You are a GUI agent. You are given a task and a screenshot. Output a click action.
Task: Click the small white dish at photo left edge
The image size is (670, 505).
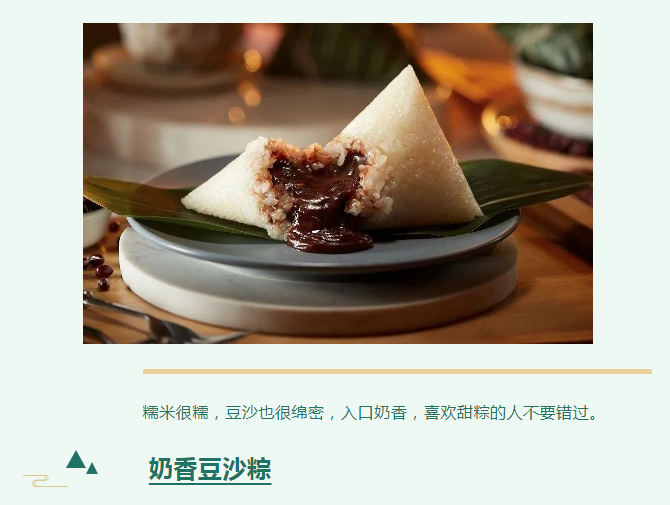[x=96, y=224]
